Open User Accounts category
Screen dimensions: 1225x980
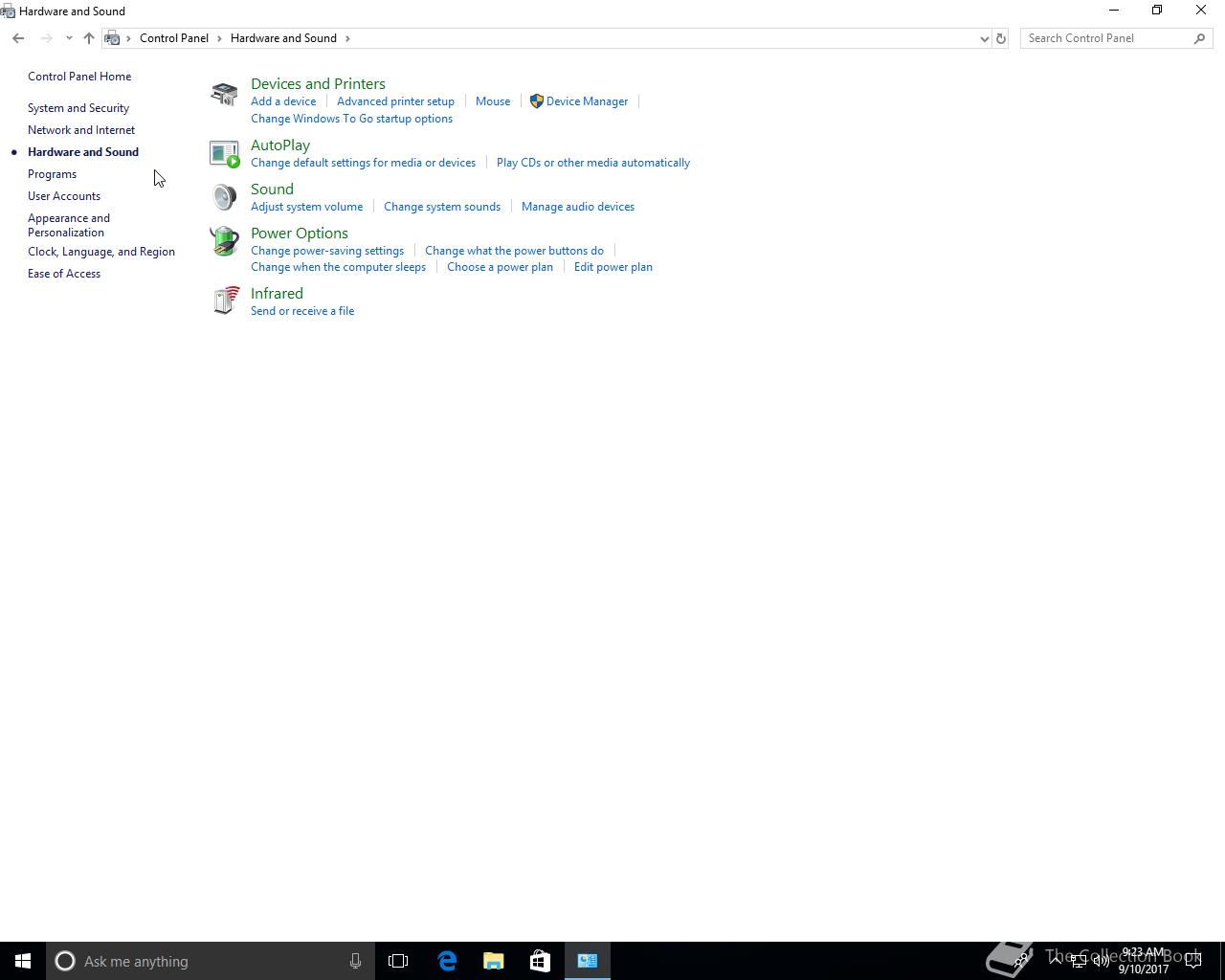[x=64, y=196]
